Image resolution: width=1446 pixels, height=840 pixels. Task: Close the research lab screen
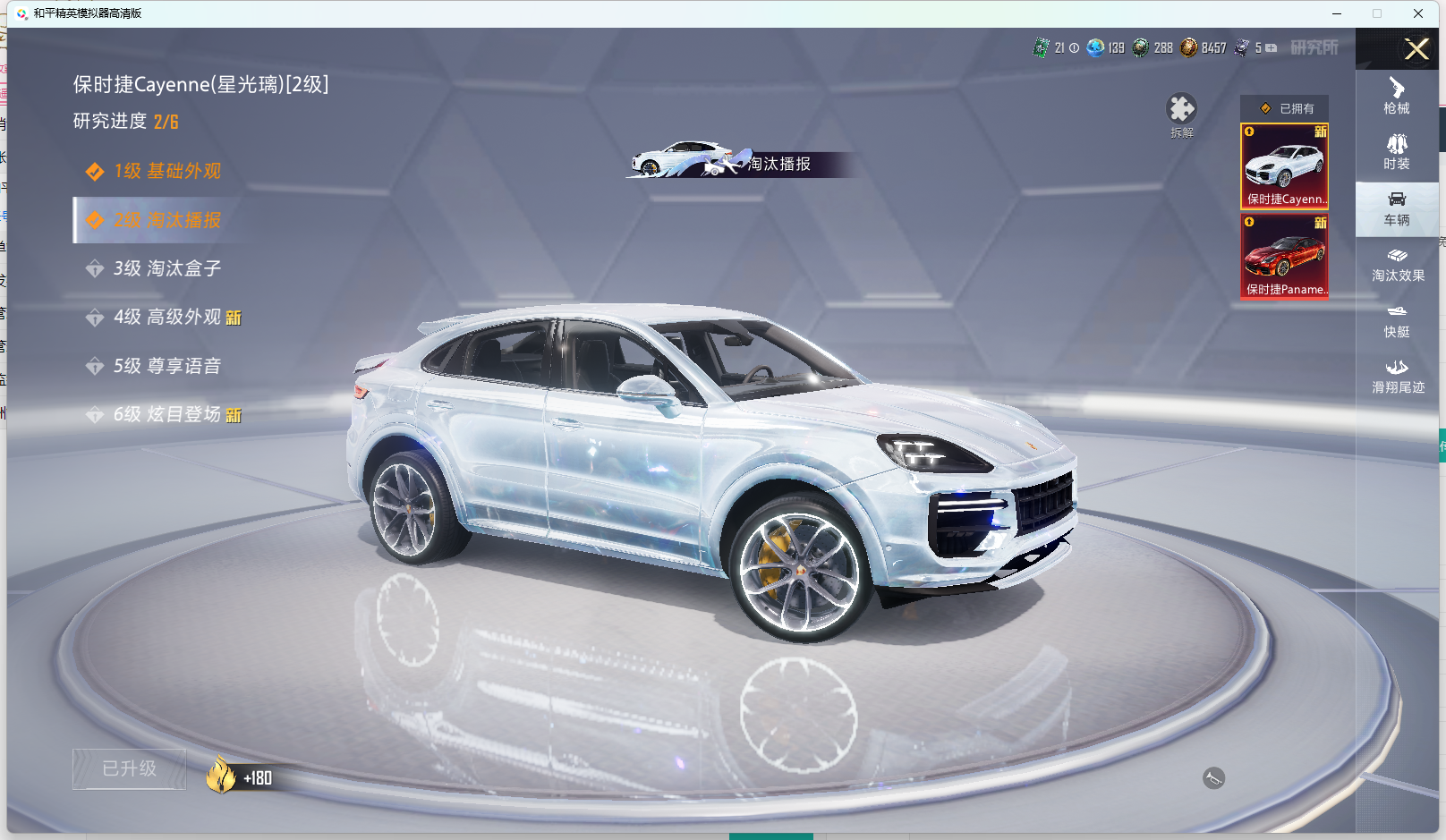[1416, 49]
